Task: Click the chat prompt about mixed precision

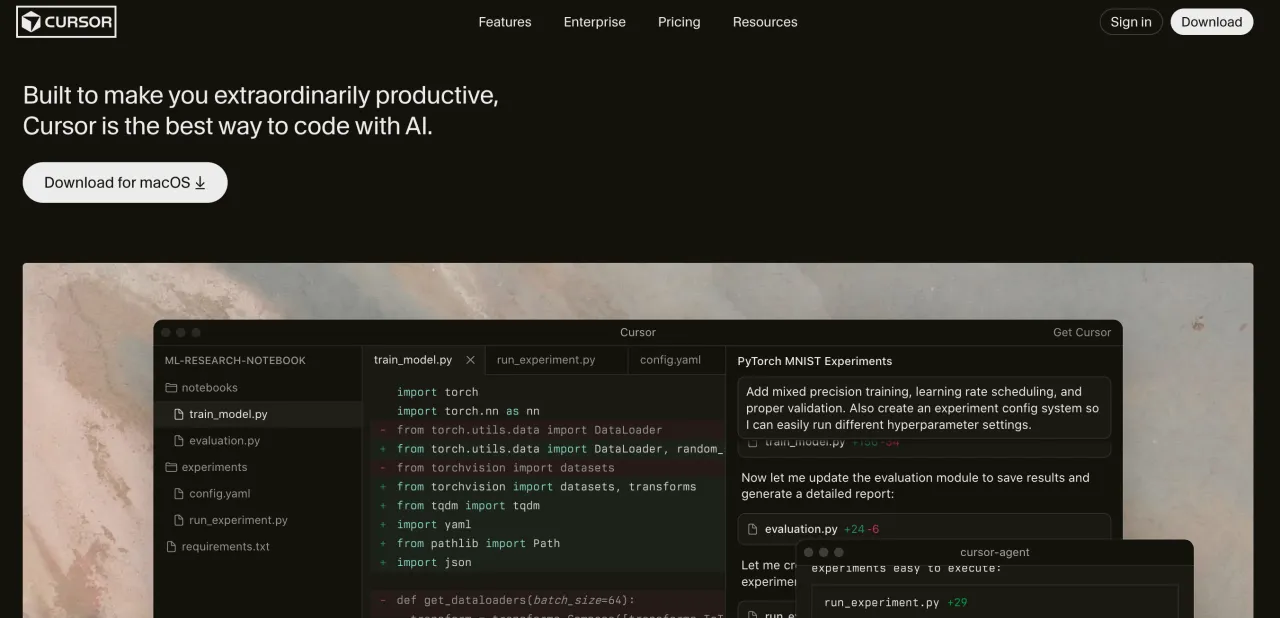Action: [924, 408]
